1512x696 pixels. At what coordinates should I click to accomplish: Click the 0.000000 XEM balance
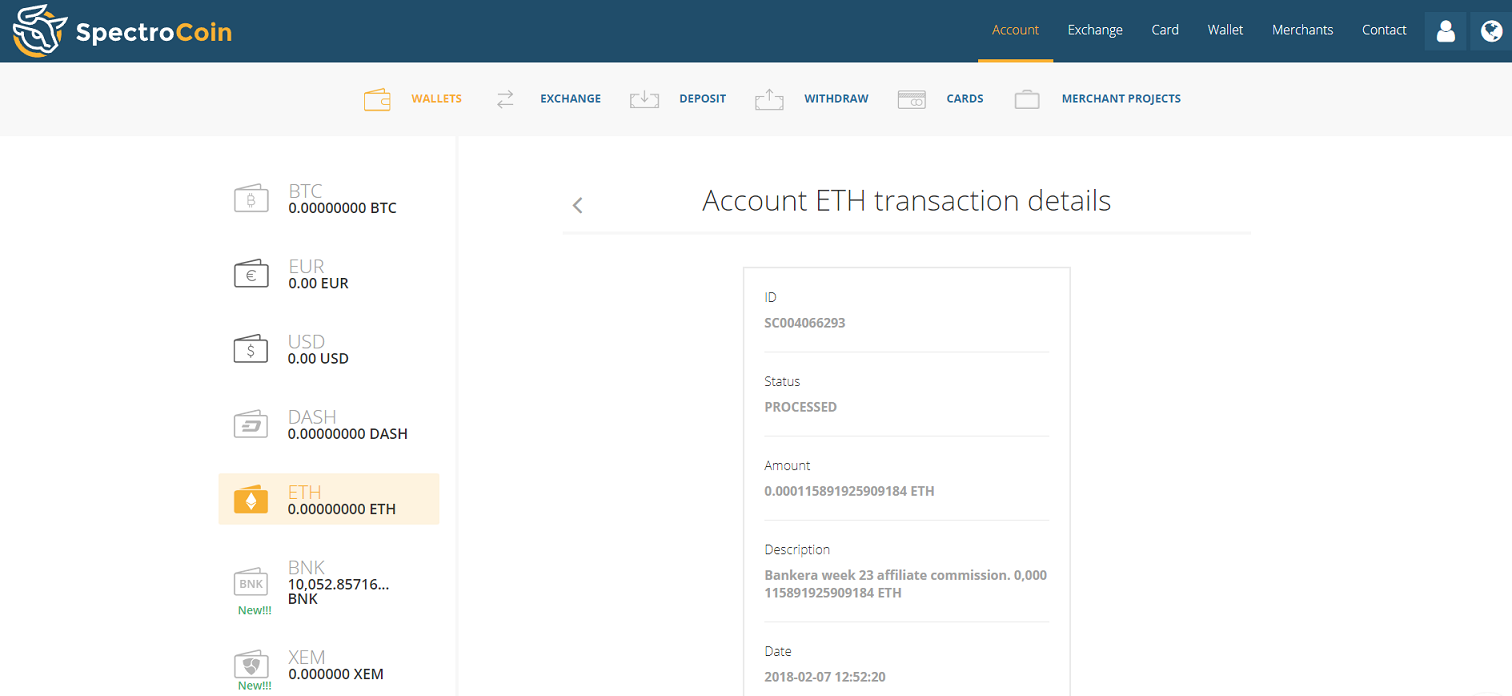point(336,674)
